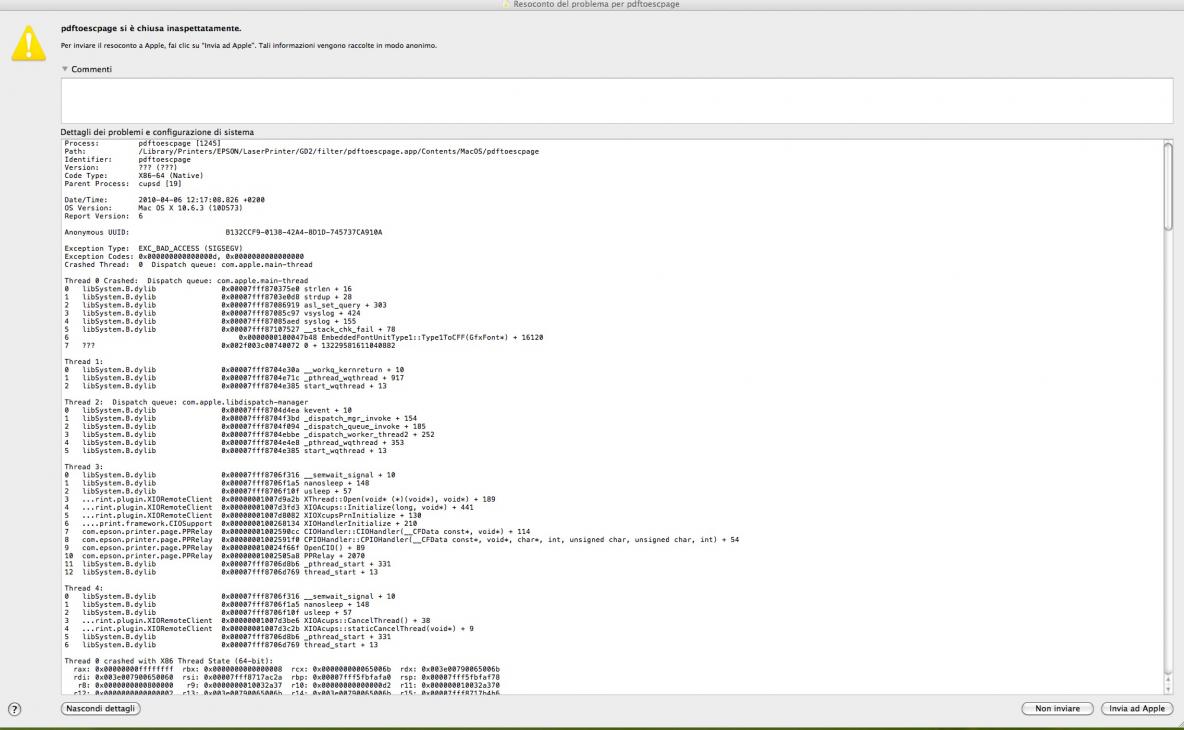Click the '__workq_kernreturn + 10' frame

pyautogui.click(x=234, y=370)
